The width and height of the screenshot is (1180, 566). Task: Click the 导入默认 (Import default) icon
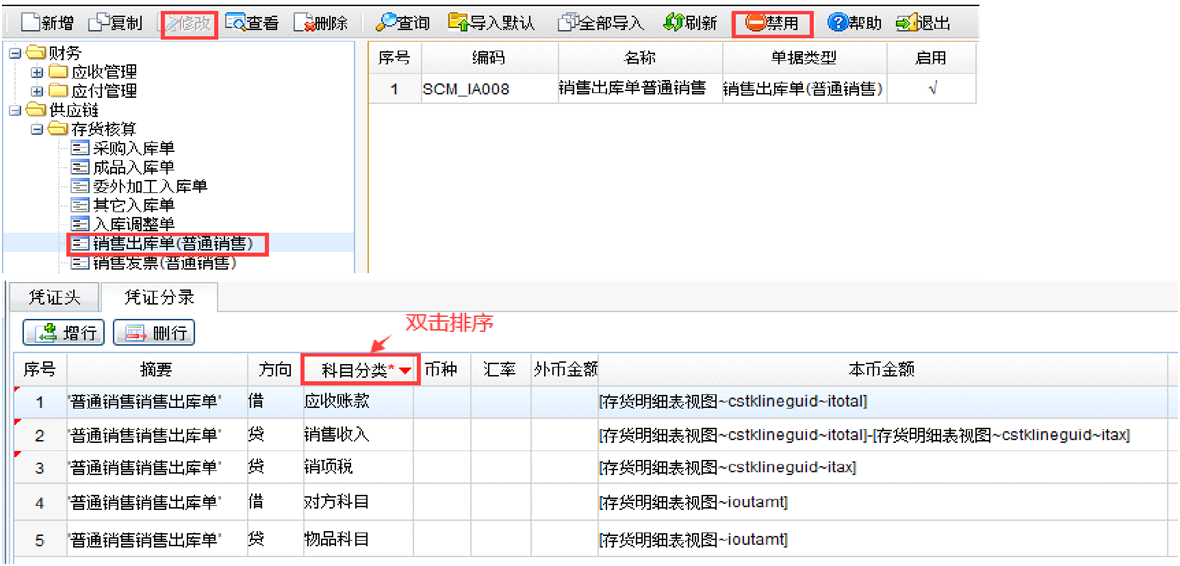point(459,23)
